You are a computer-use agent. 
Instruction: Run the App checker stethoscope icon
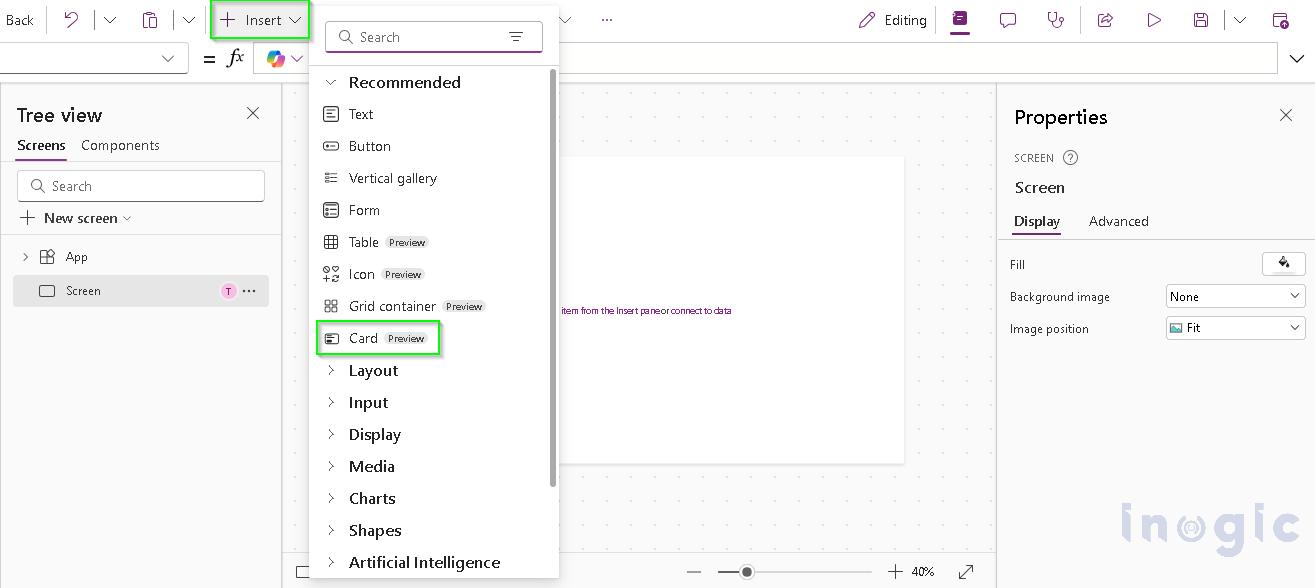click(x=1056, y=19)
